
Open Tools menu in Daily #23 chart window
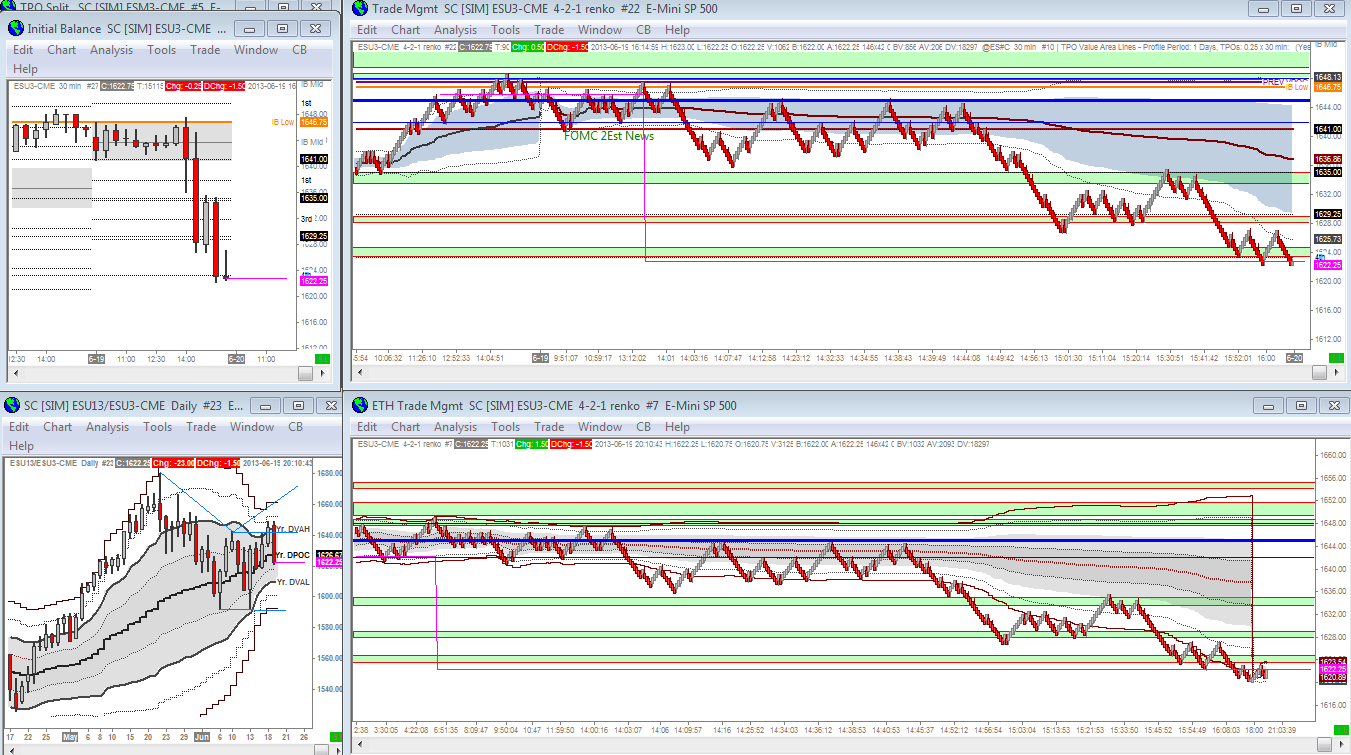tap(157, 427)
